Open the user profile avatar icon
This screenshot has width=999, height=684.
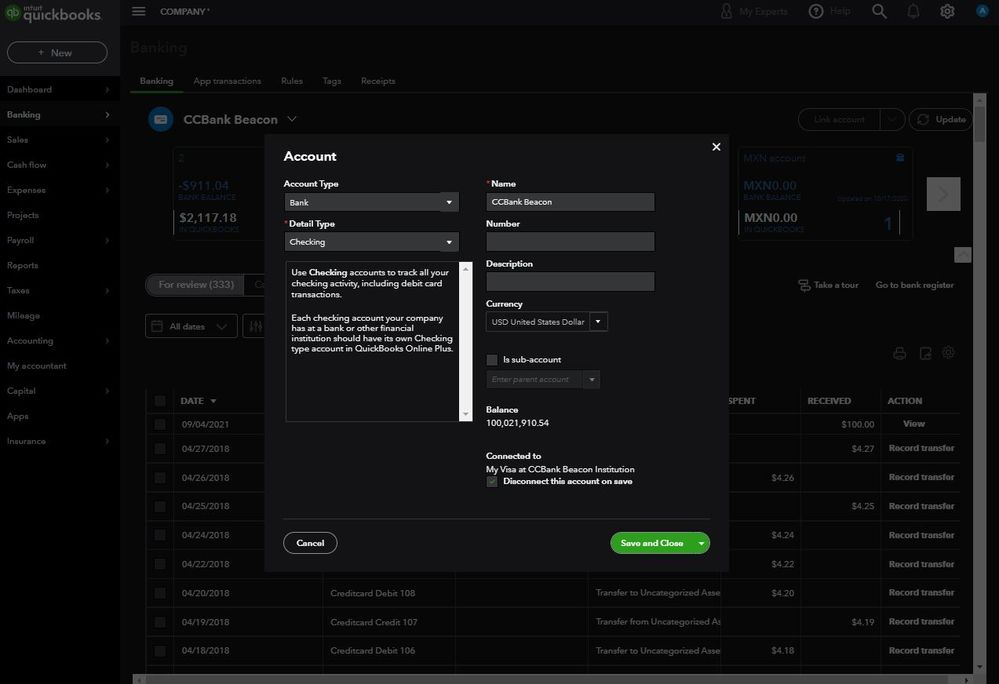982,11
